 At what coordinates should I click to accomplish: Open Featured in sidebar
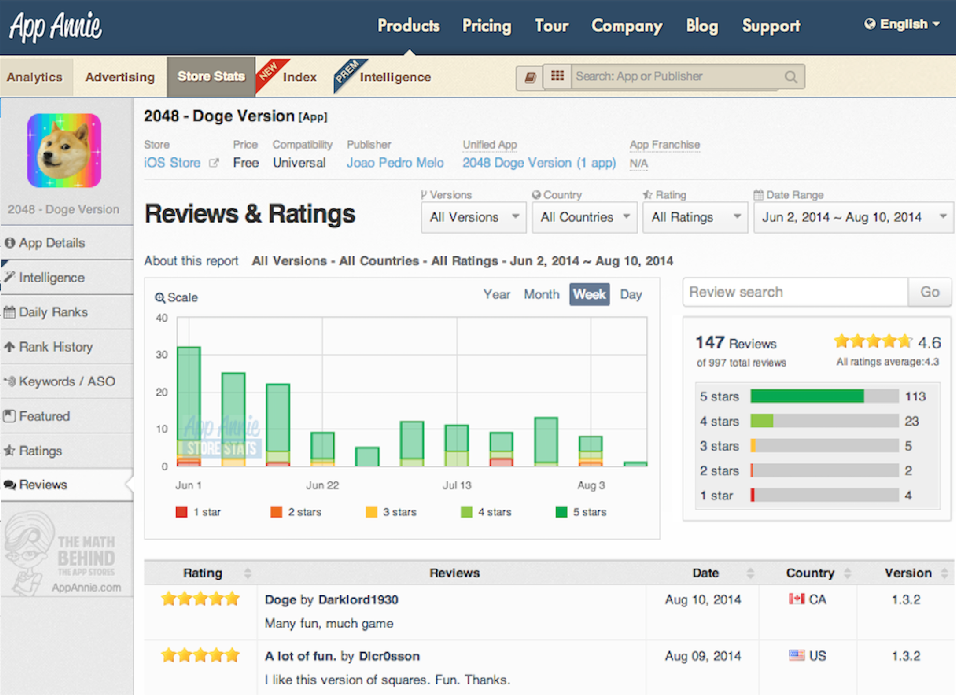pos(66,416)
